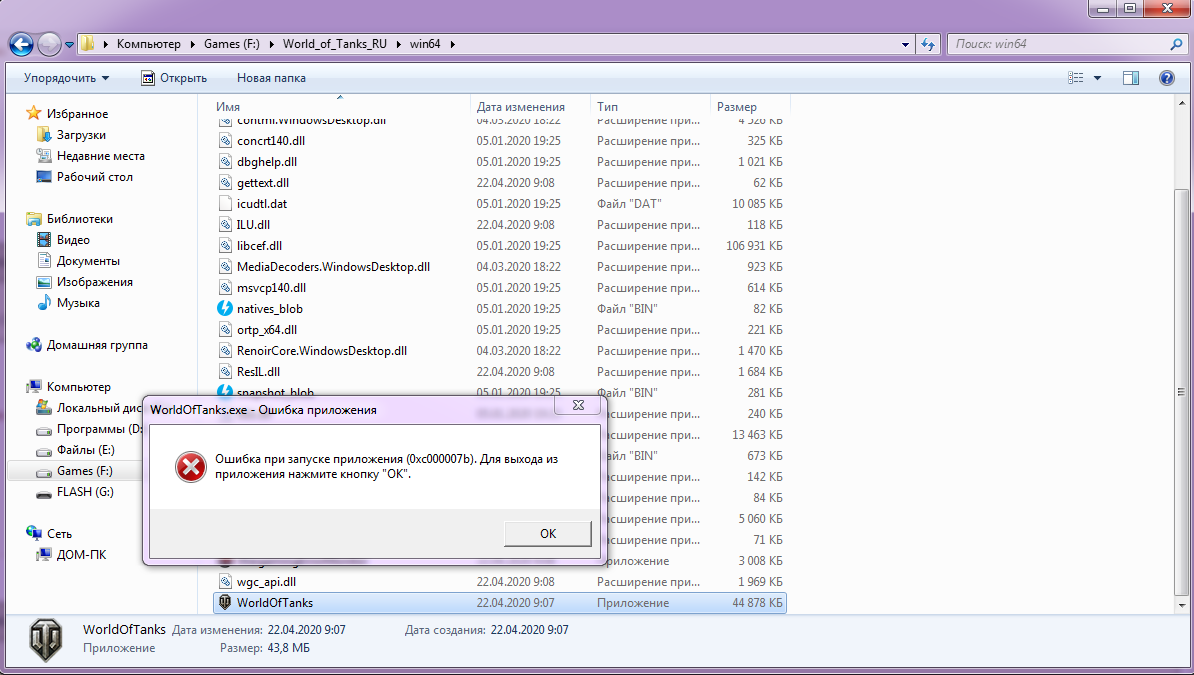Click the change view icon
Screen dimensions: 1194x675
click(1075, 78)
